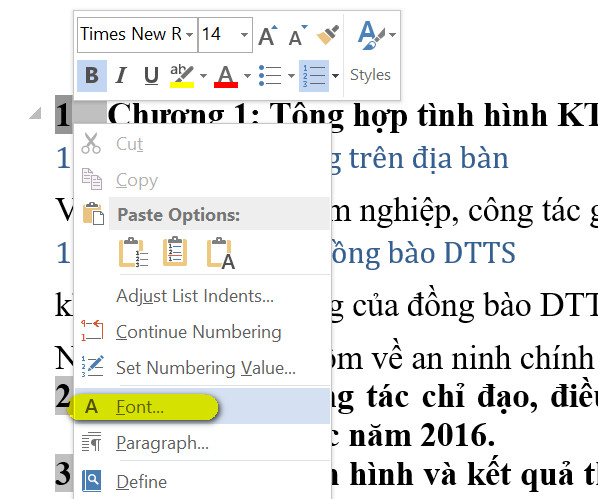Toggle Bold formatting in mini toolbar
This screenshot has width=598, height=499.
(x=92, y=75)
